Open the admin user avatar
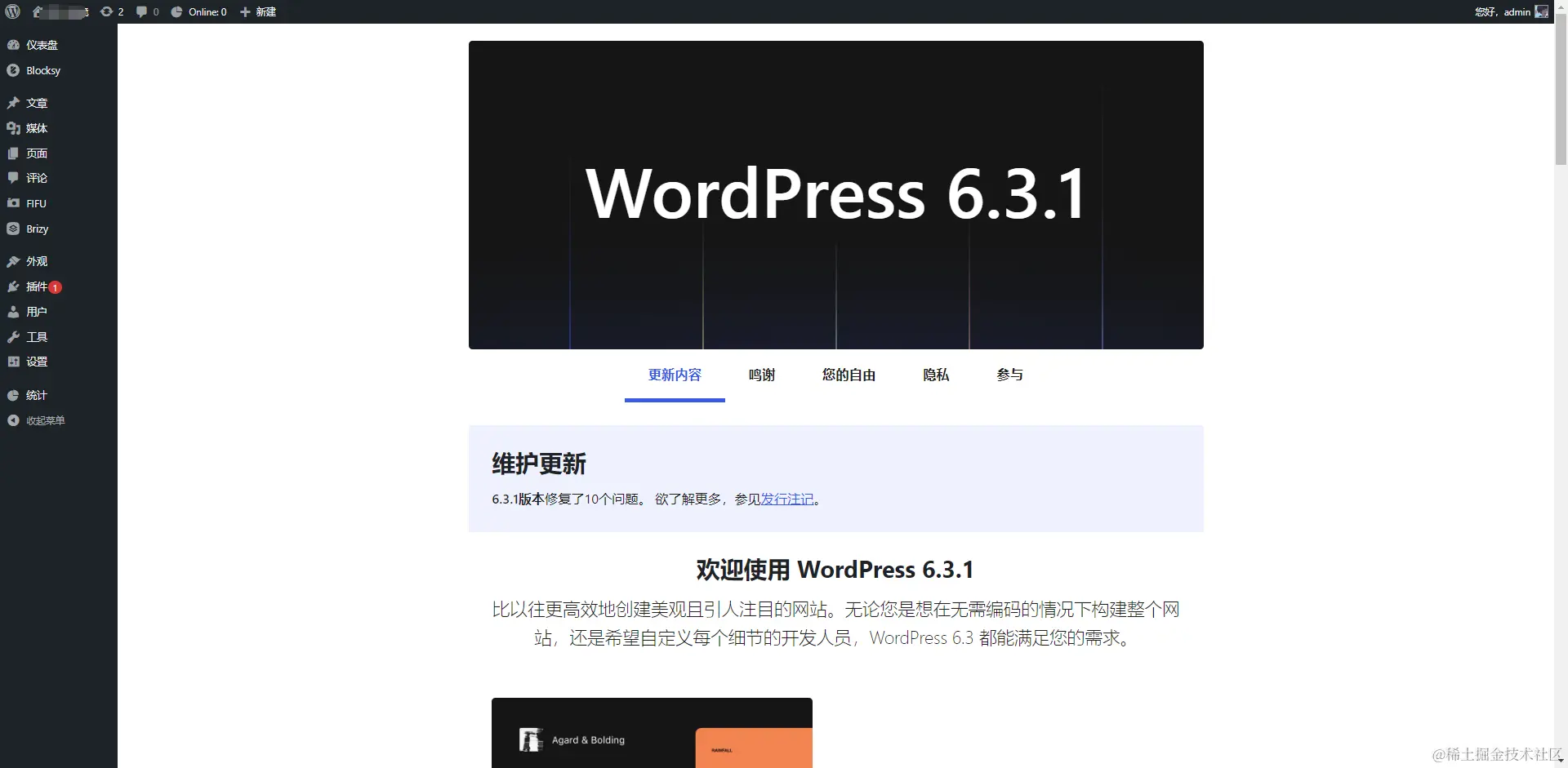This screenshot has width=1568, height=768. pos(1541,11)
